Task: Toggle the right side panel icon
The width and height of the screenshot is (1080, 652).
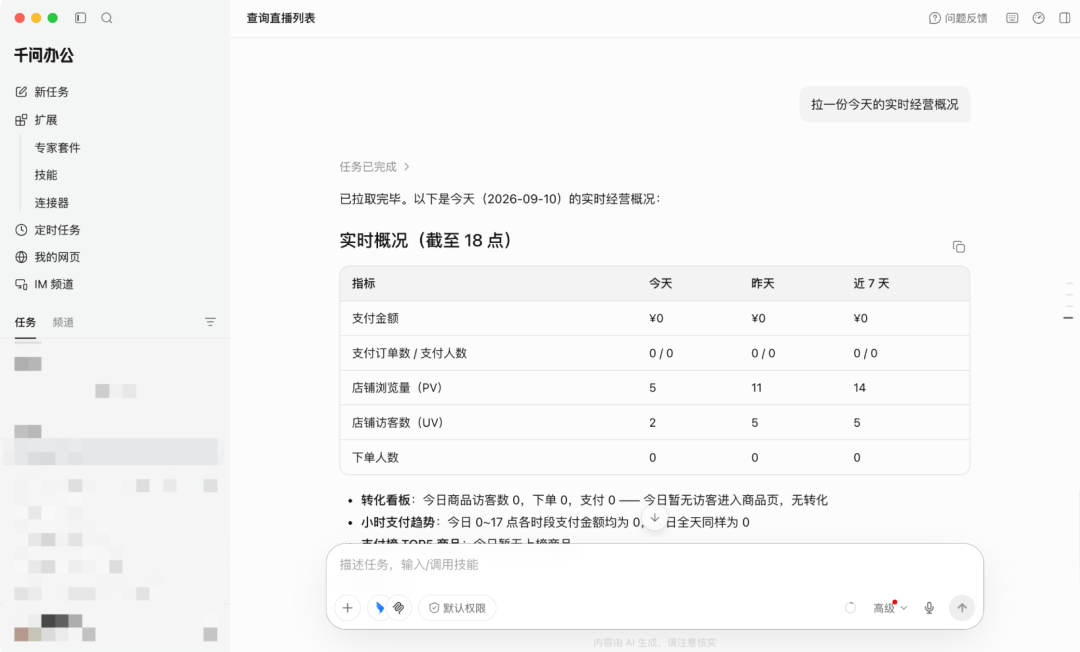Action: 1065,18
